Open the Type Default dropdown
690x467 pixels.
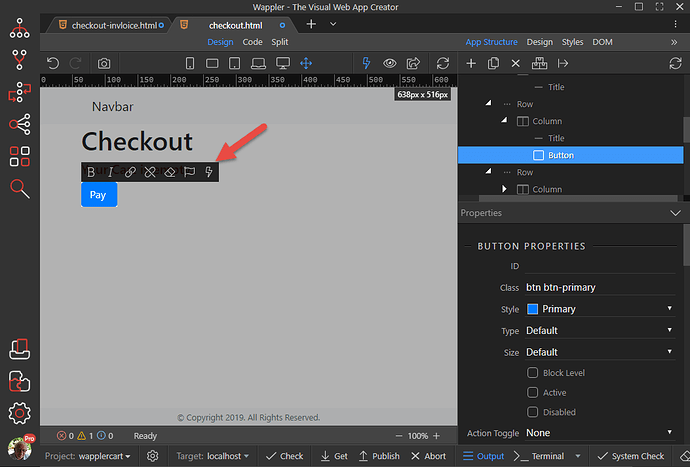[x=600, y=330]
